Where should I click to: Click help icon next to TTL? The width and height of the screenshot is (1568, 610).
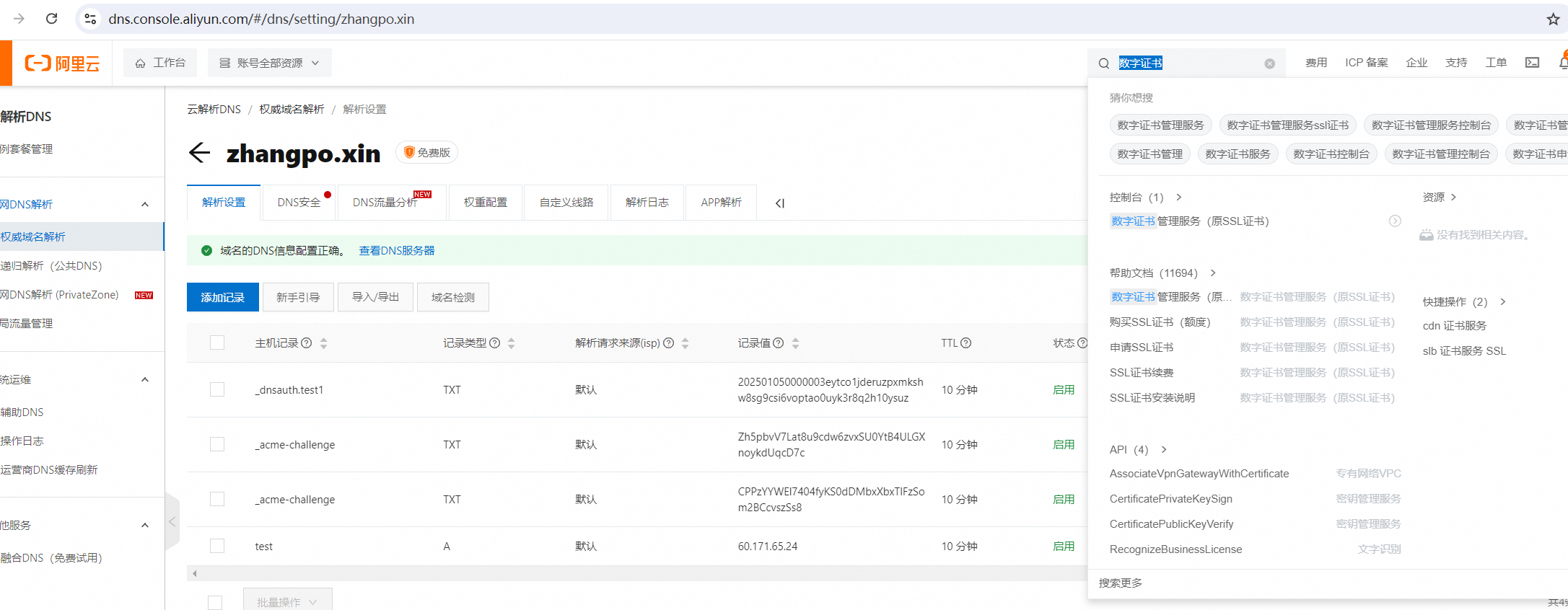pyautogui.click(x=965, y=343)
